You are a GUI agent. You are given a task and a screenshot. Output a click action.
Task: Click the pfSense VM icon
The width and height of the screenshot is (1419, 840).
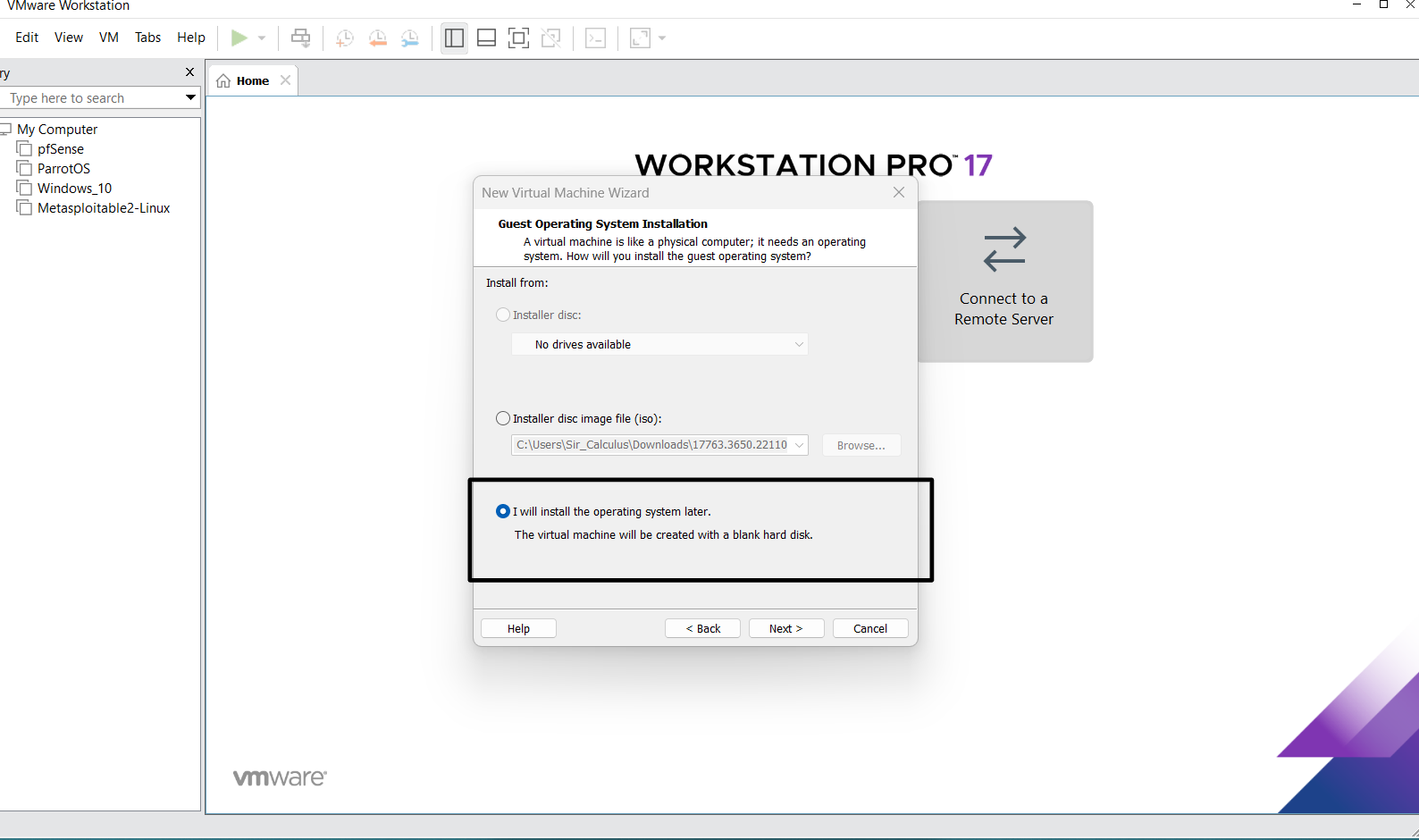coord(24,148)
